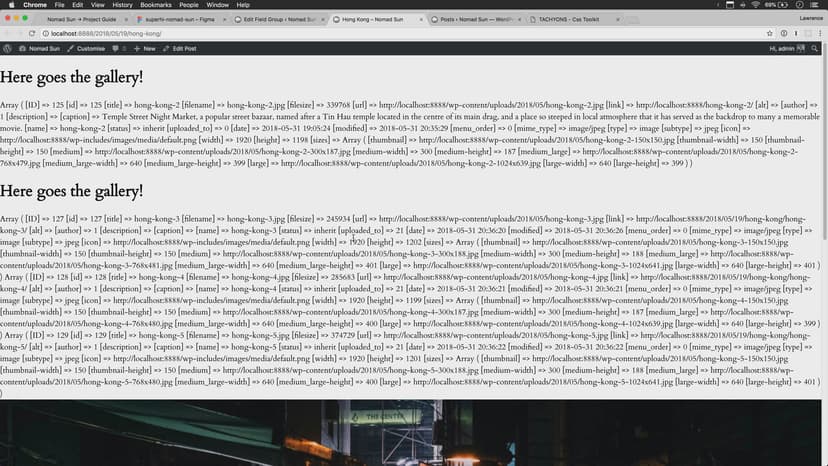The height and width of the screenshot is (466, 828).
Task: Click the Customise link in admin bar
Action: pyautogui.click(x=86, y=48)
